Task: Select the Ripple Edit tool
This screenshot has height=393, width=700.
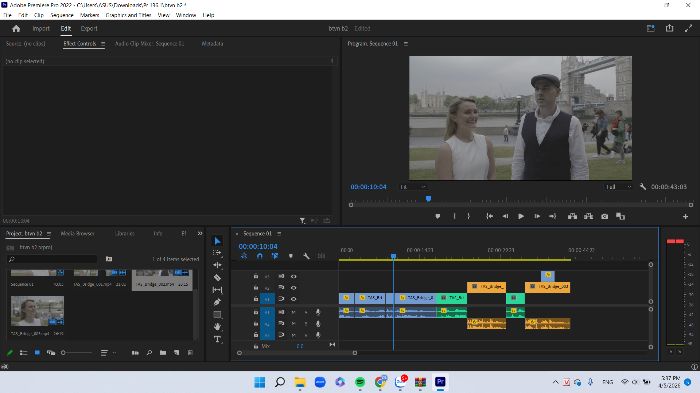Action: tap(217, 265)
